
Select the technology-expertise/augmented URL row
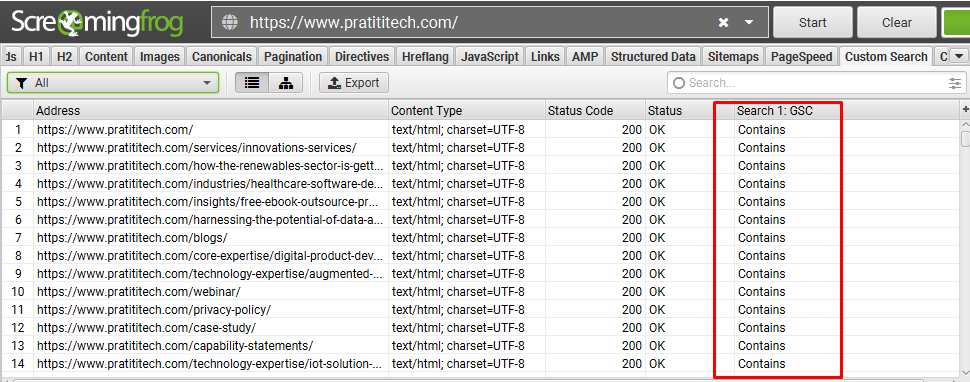(x=210, y=273)
